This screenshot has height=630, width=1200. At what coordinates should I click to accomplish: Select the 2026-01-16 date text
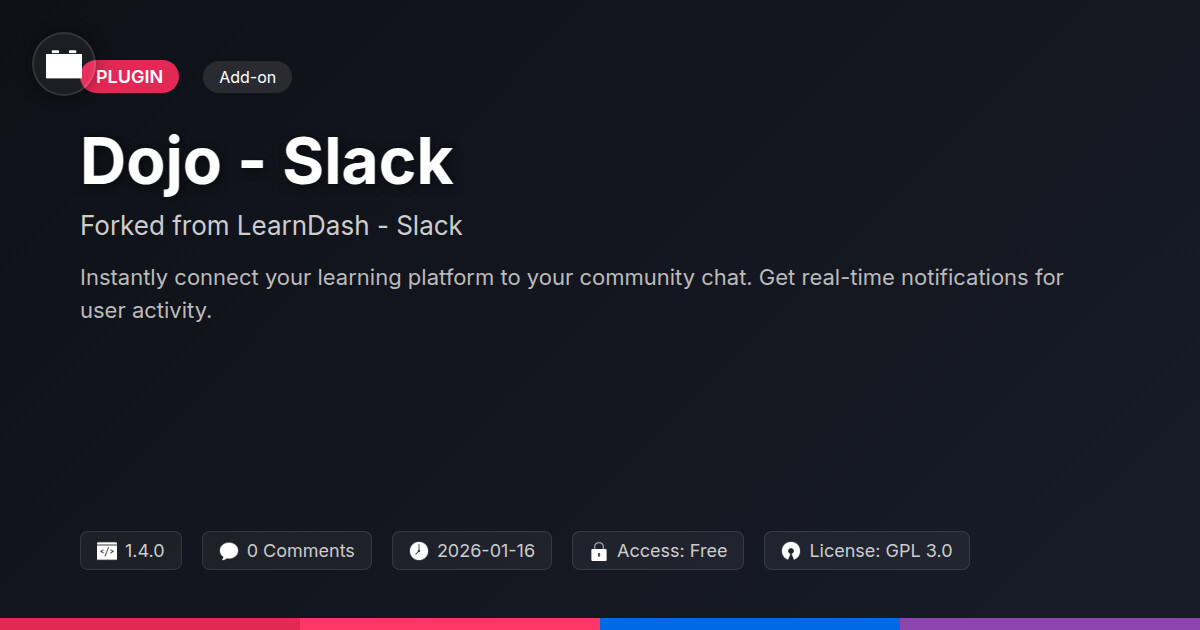[486, 551]
